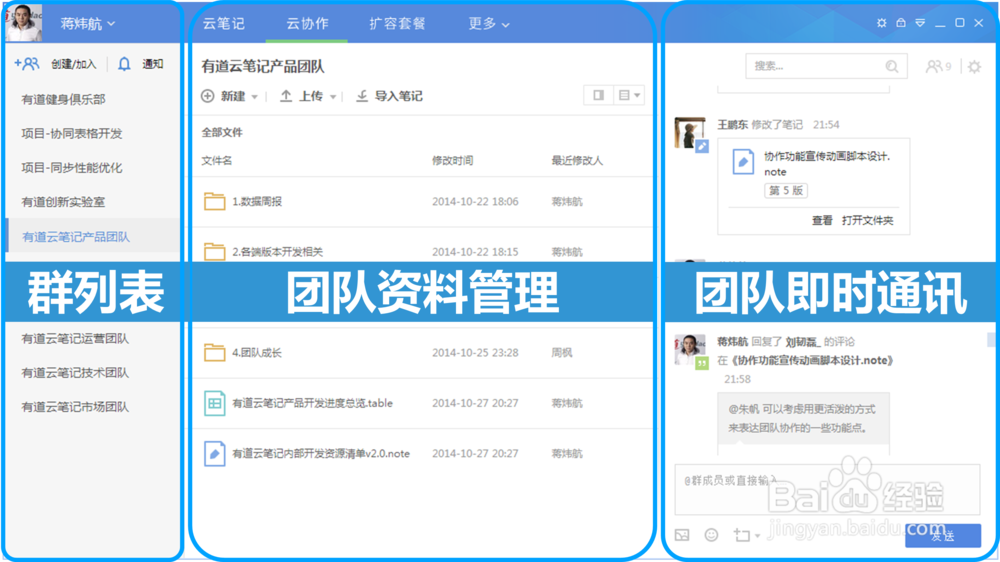Click the notification bell icon
1000x562 pixels.
(x=124, y=64)
